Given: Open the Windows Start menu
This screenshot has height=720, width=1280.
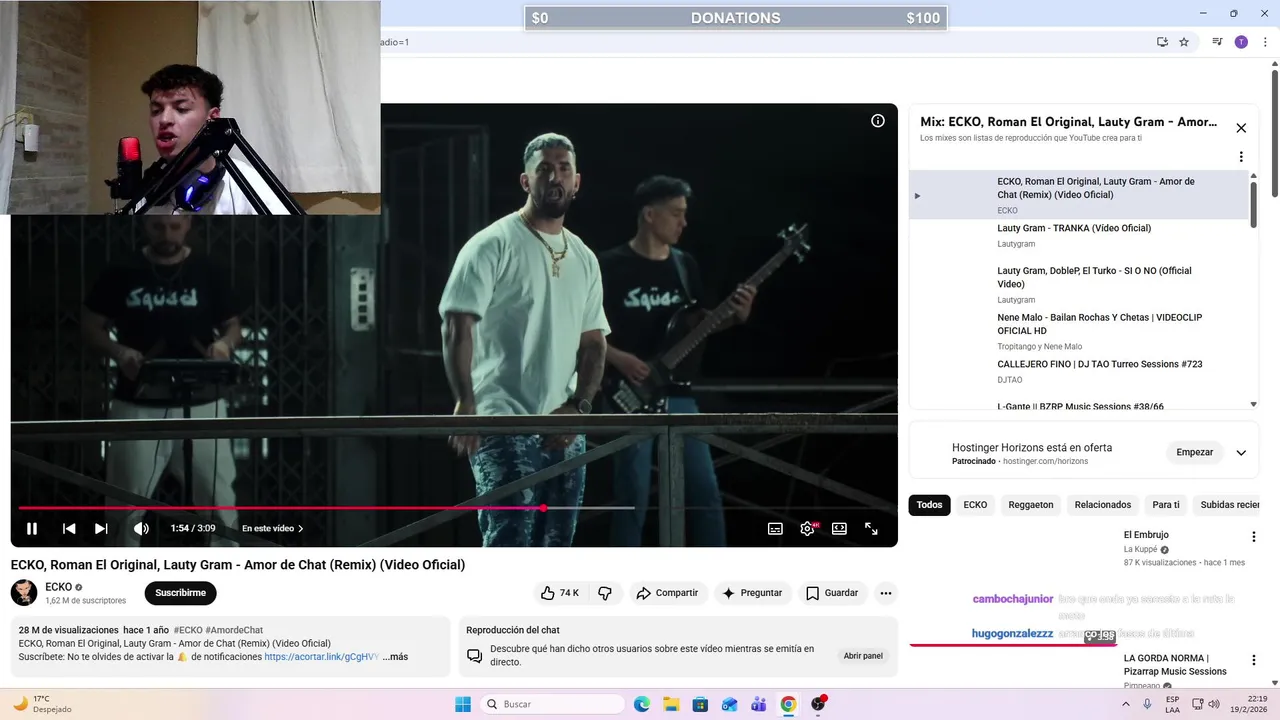Looking at the screenshot, I should 463,704.
